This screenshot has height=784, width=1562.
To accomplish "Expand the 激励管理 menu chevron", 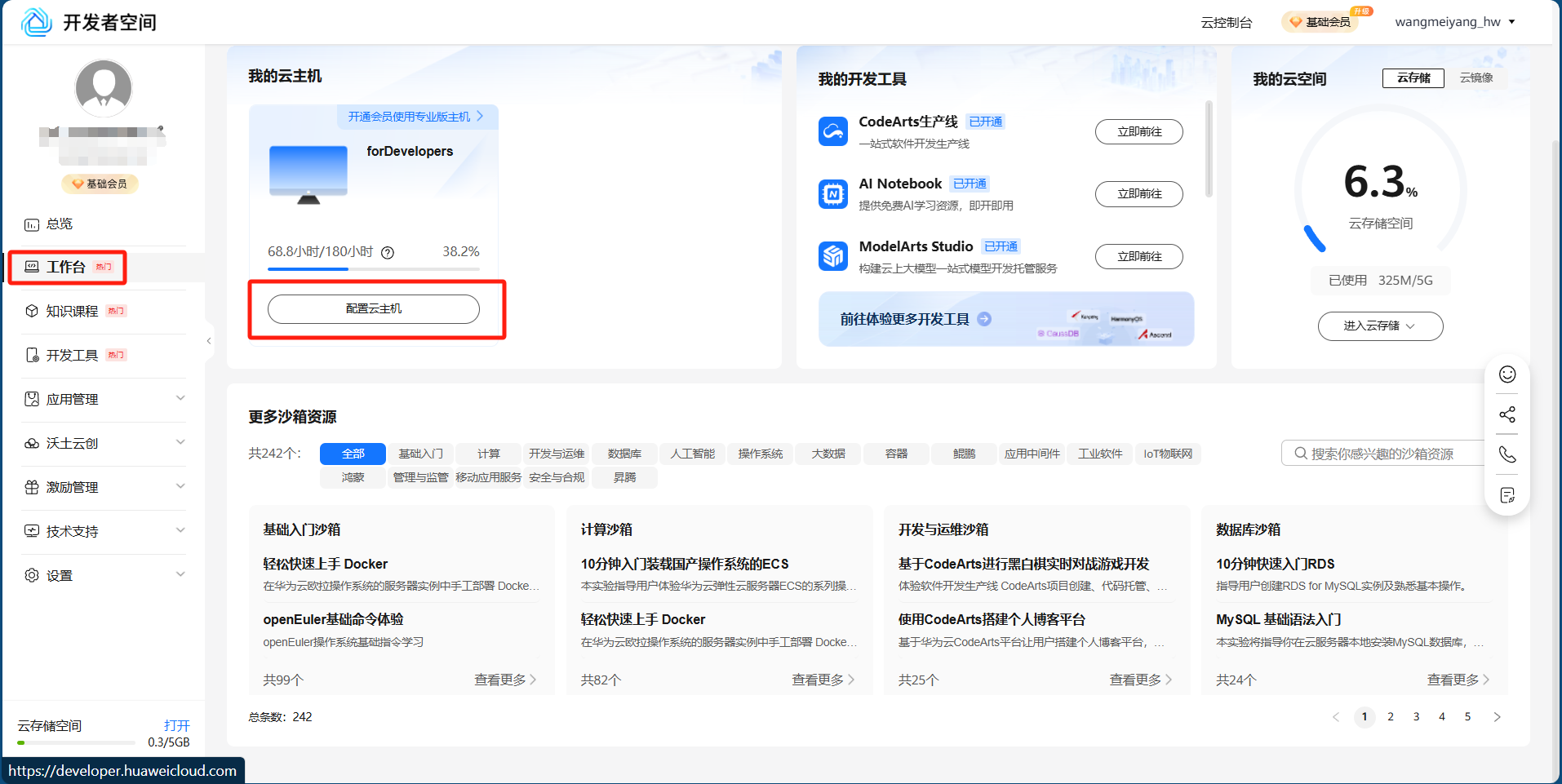I will (x=180, y=486).
